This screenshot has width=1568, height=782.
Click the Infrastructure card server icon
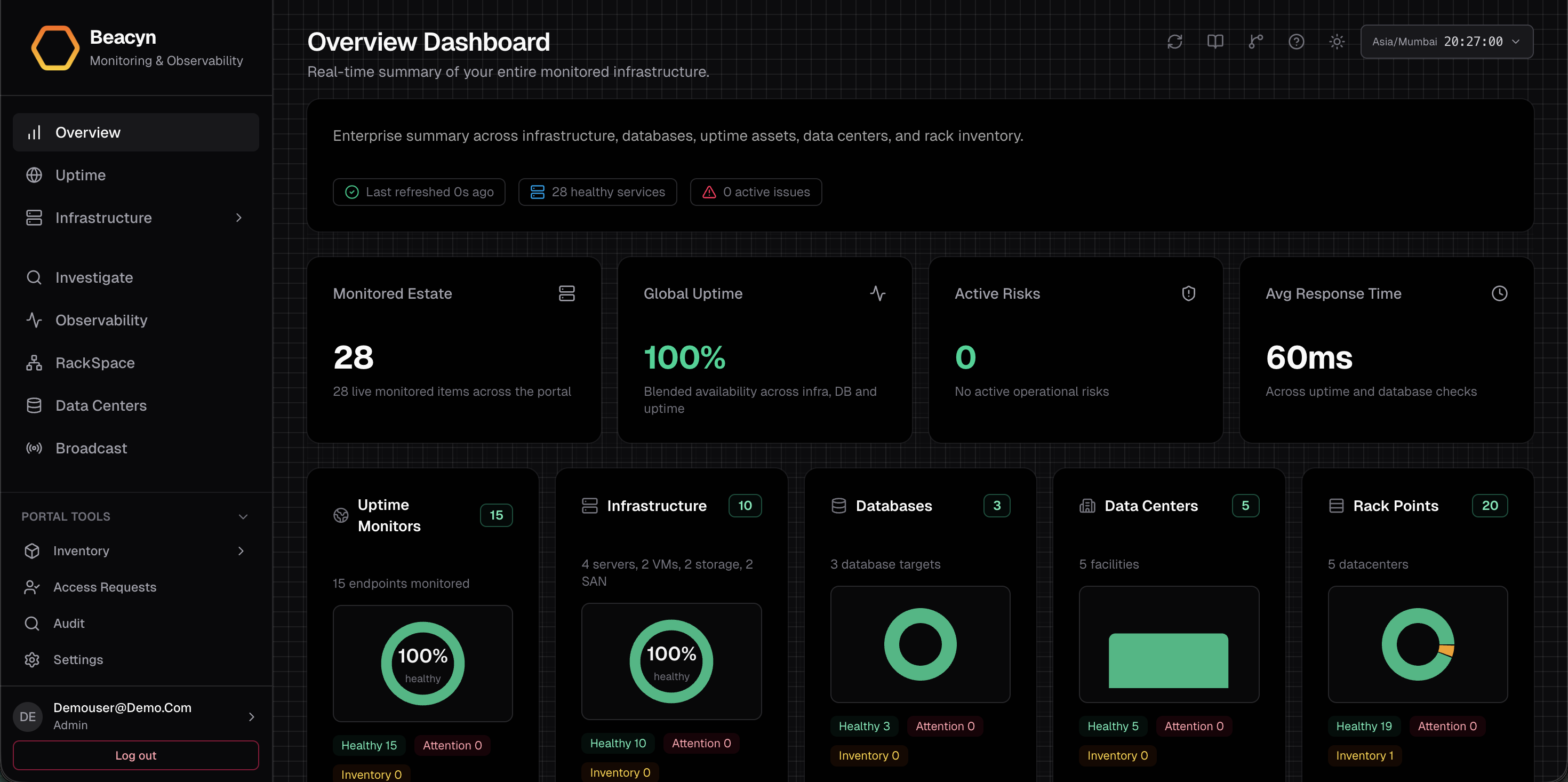[590, 506]
